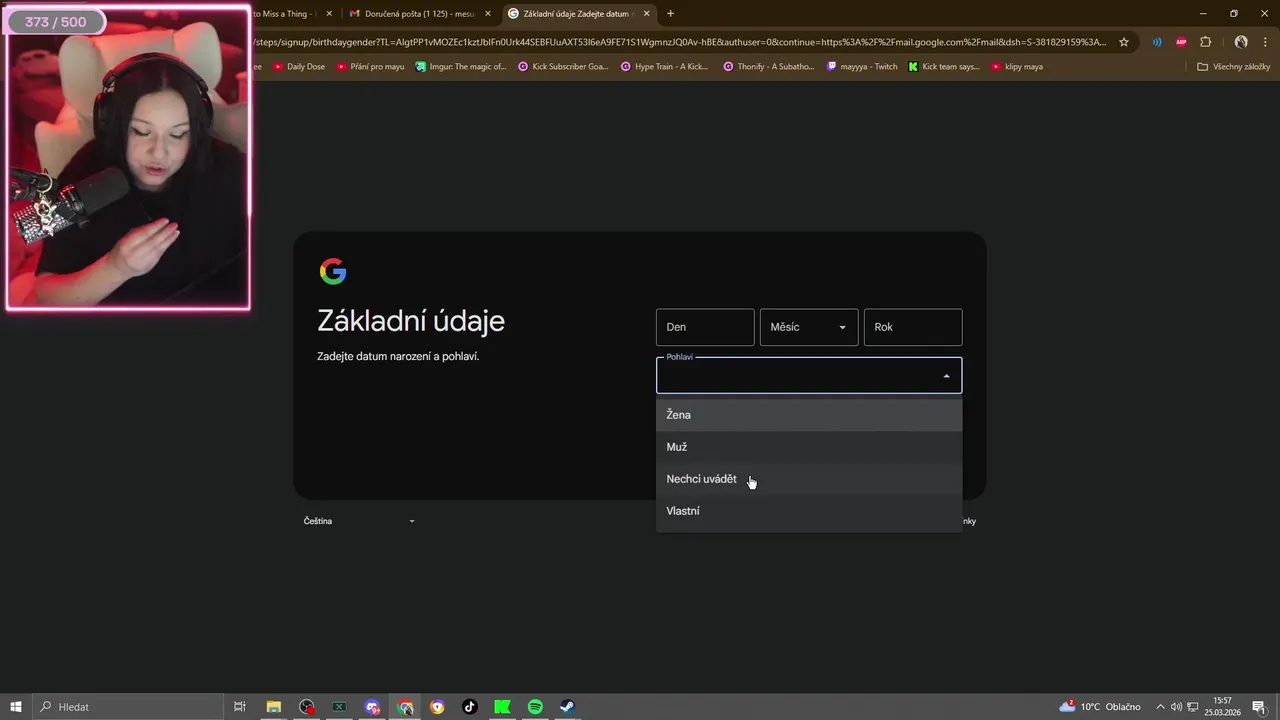
Task: Open the Chrome profile avatar
Action: [x=1241, y=42]
